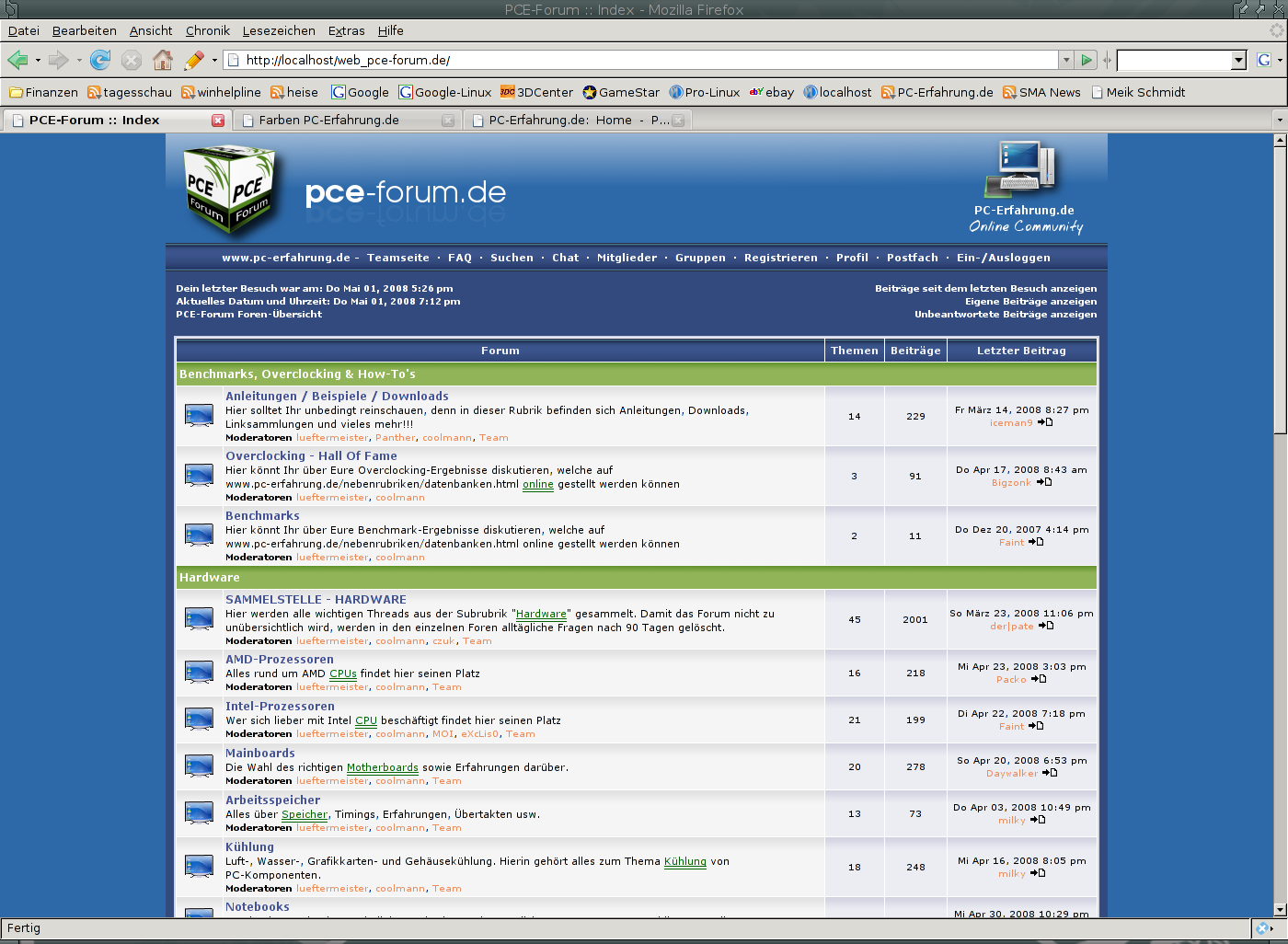The image size is (1288, 944).
Task: Click forum icon next to Overclocking - Hall Of Fame
Action: [199, 476]
